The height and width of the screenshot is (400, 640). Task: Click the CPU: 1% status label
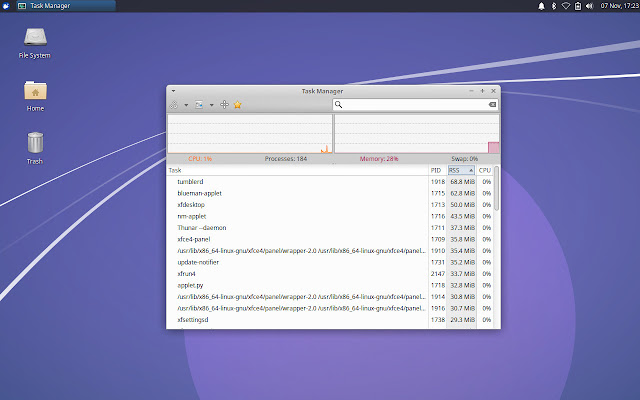pyautogui.click(x=200, y=159)
